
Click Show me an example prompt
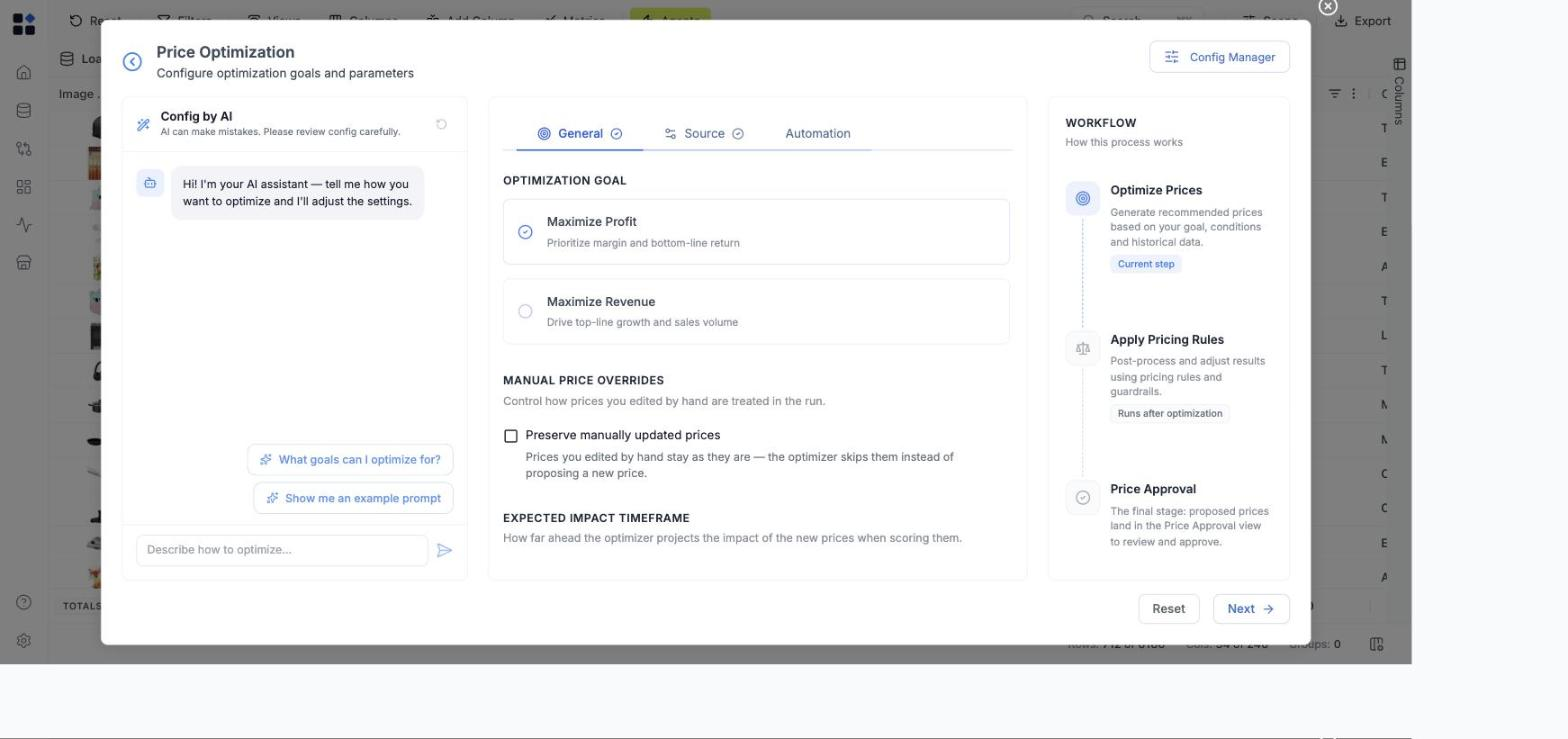pyautogui.click(x=353, y=498)
